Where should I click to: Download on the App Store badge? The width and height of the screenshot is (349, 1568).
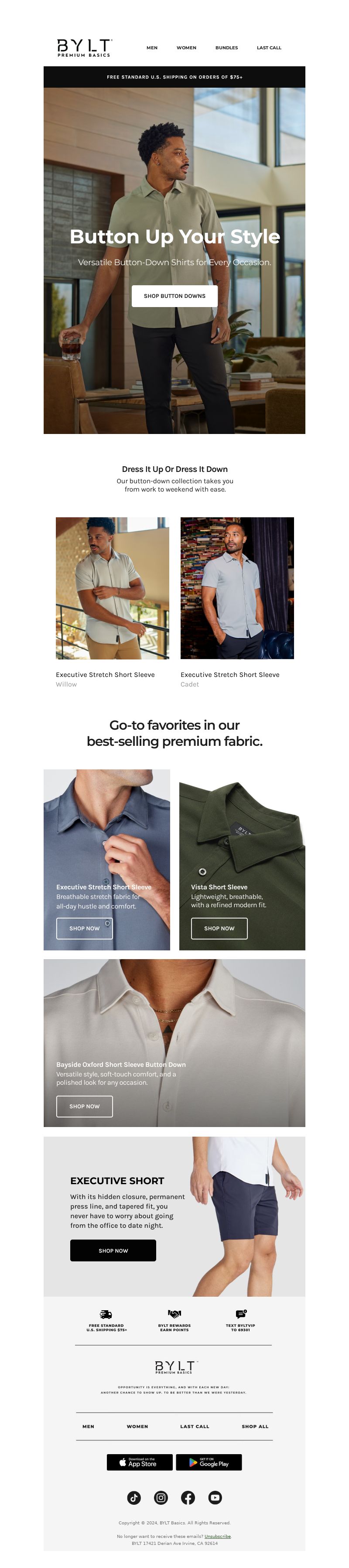click(x=140, y=1462)
